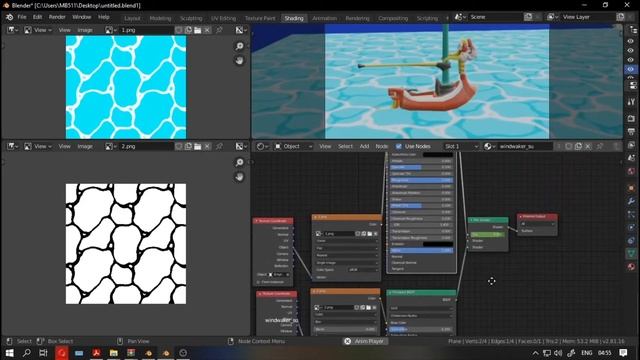Open the Window menu
The height and width of the screenshot is (360, 640).
click(82, 17)
